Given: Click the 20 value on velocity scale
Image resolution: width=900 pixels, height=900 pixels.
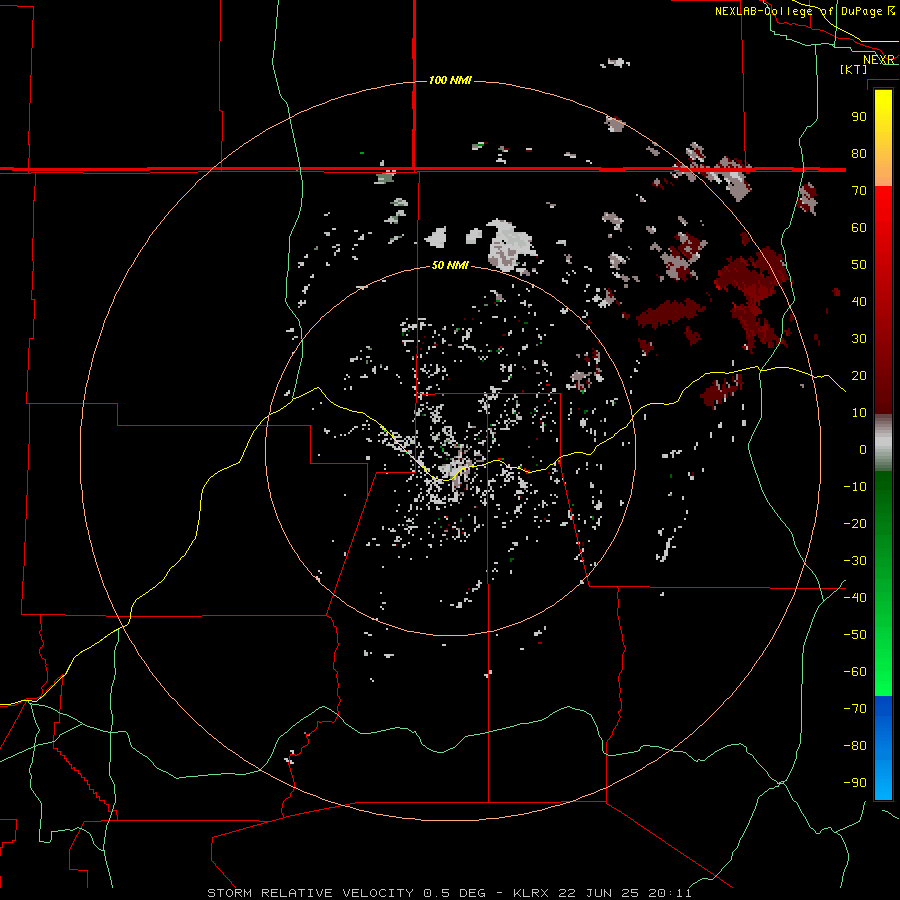Looking at the screenshot, I should point(859,375).
